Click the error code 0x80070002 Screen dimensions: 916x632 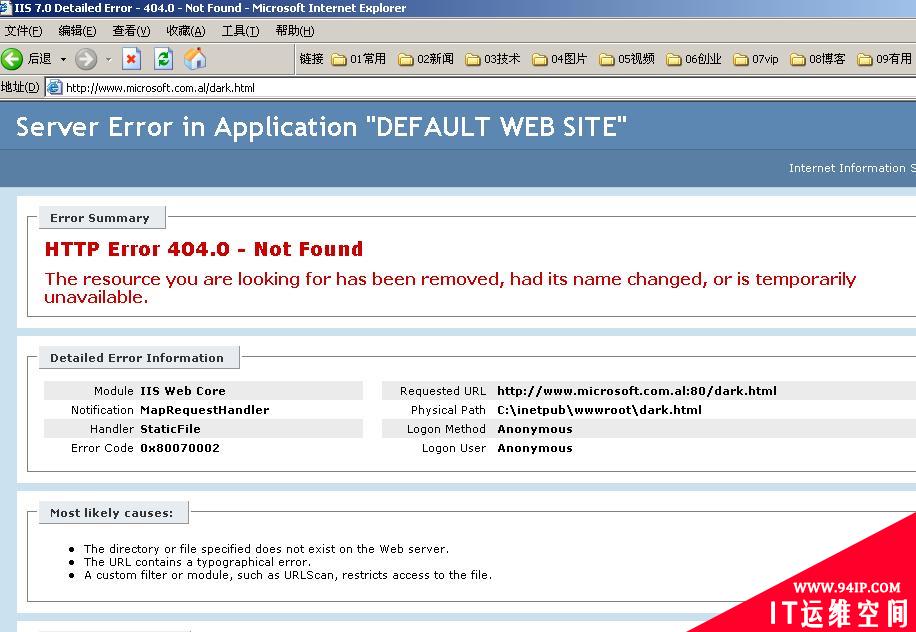pos(180,448)
